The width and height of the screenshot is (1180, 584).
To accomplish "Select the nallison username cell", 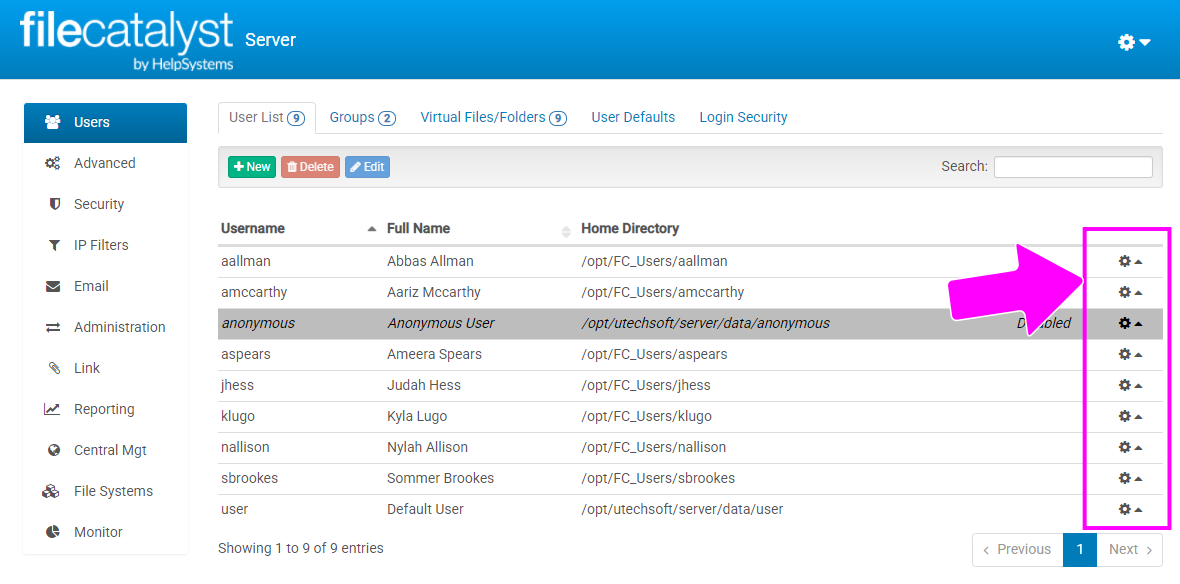I will coord(245,447).
